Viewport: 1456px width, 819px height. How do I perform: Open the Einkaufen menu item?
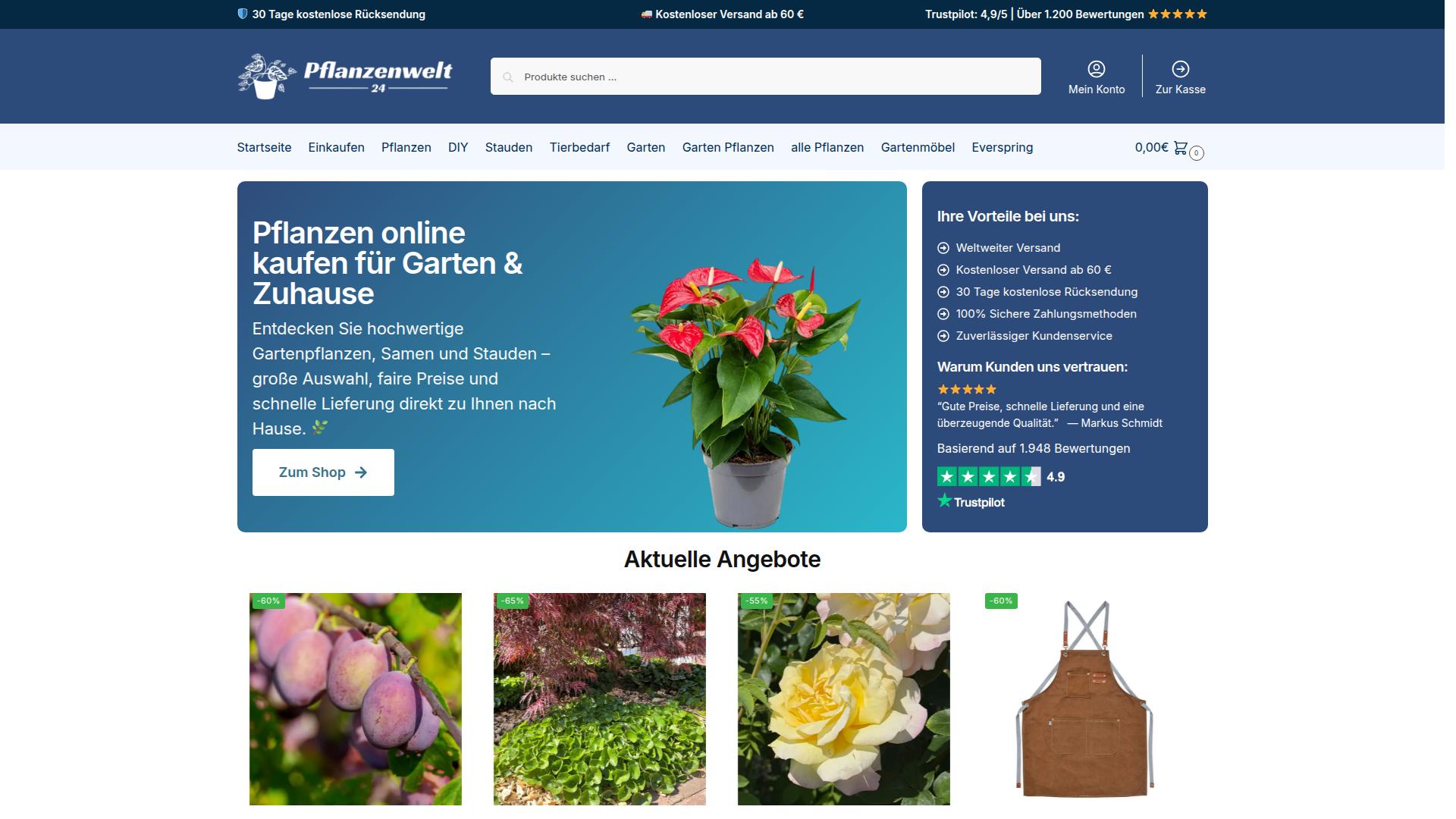pyautogui.click(x=336, y=147)
